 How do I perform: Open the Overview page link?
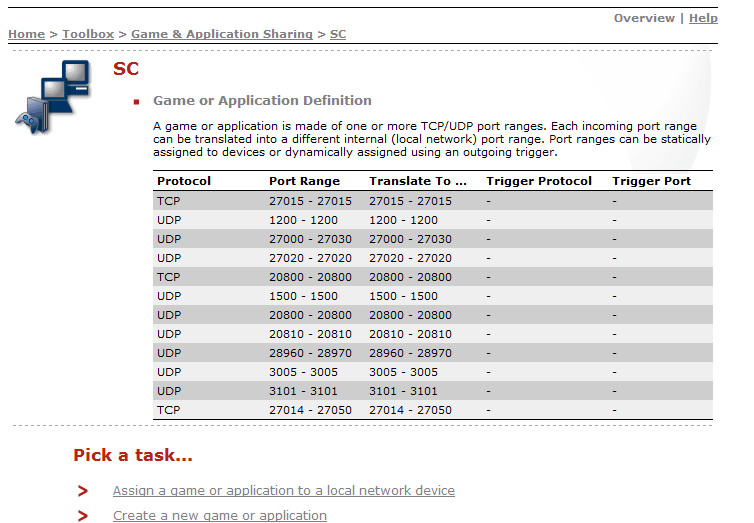(x=644, y=18)
